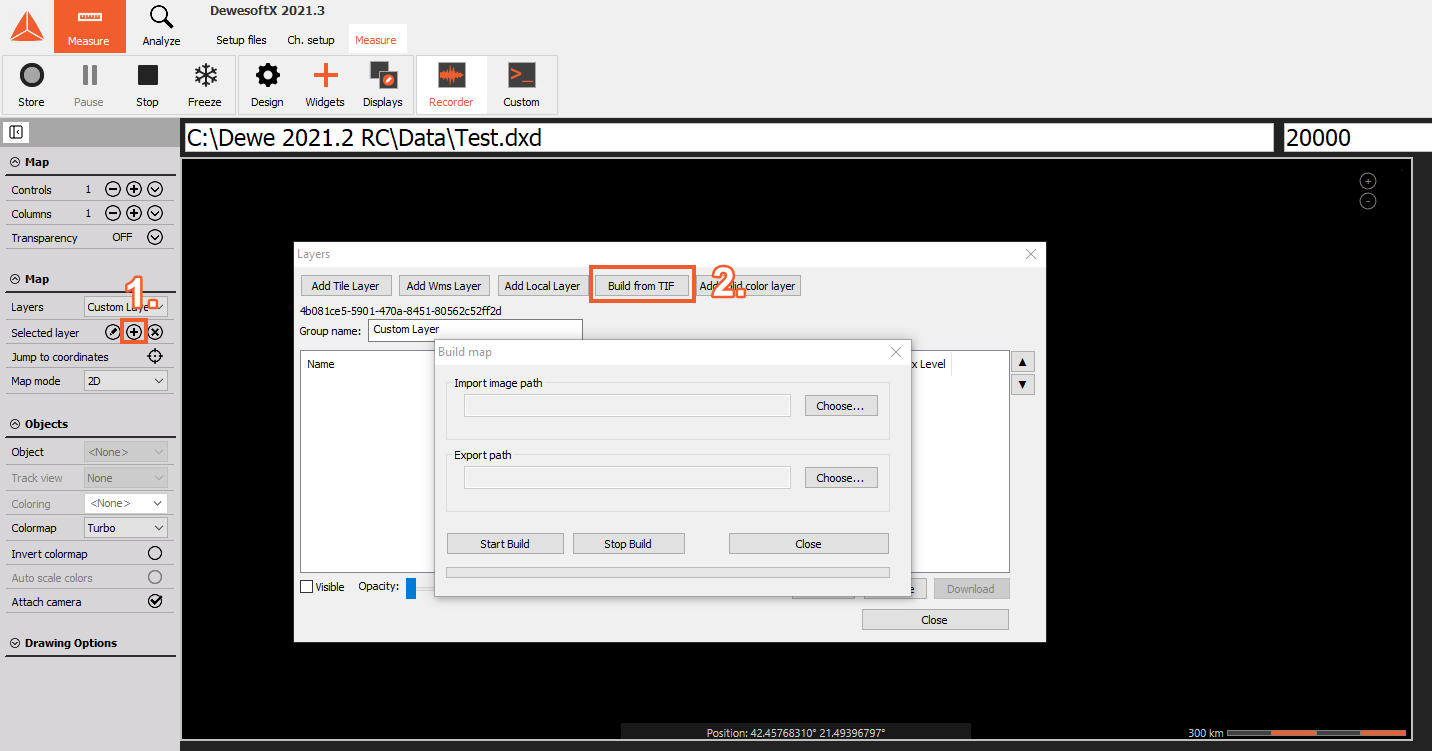Toggle Invert colormap
Viewport: 1432px width, 751px height.
pos(155,553)
